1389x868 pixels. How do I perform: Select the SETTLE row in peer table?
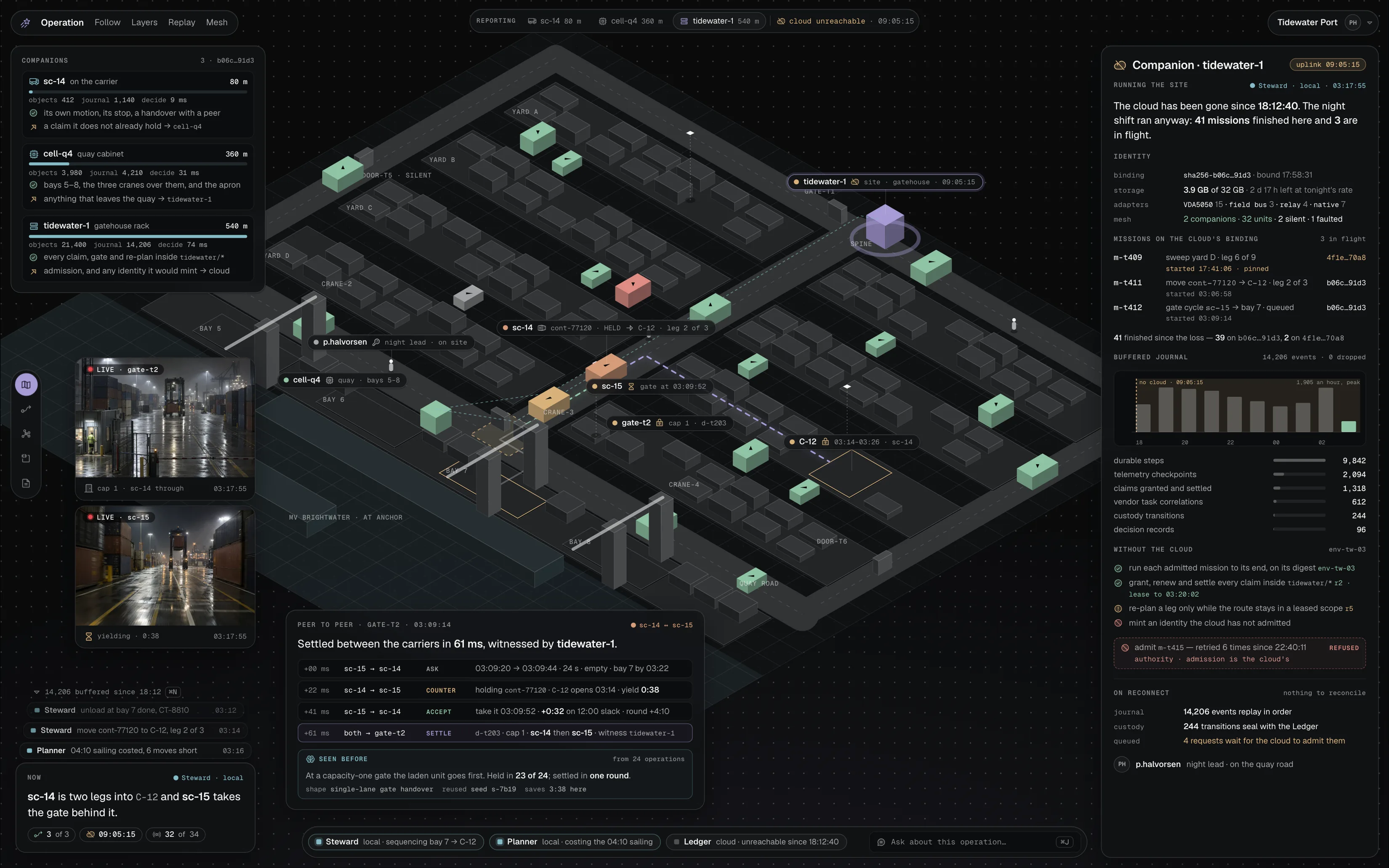pos(495,733)
